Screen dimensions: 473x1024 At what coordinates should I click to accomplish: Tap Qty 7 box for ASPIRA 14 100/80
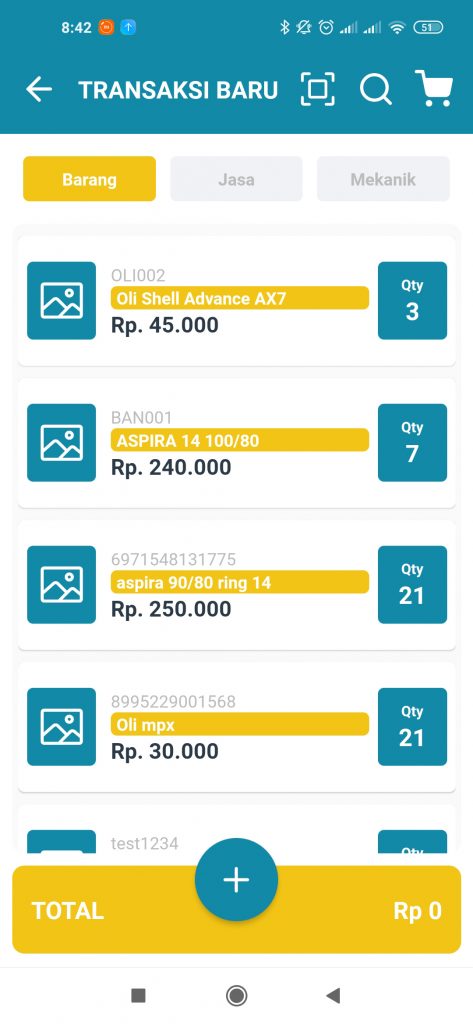(412, 443)
